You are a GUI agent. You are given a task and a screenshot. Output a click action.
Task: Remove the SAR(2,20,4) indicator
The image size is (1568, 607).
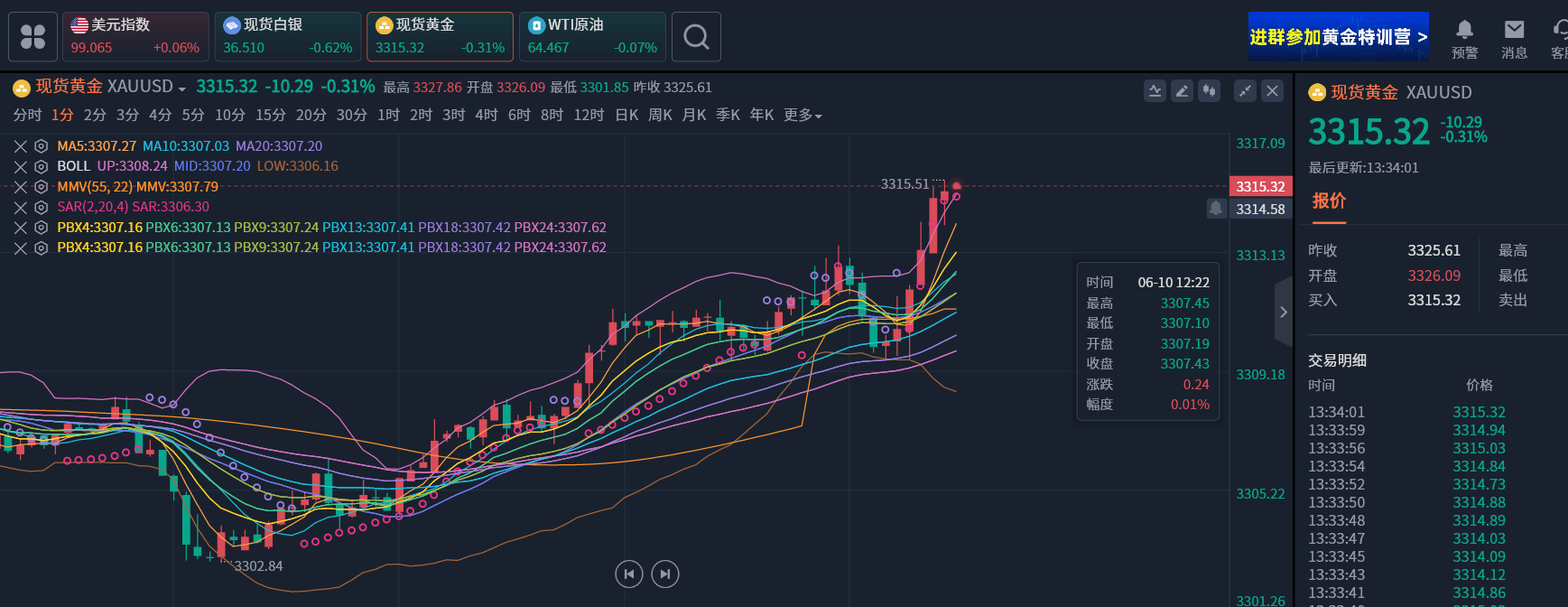coord(21,207)
